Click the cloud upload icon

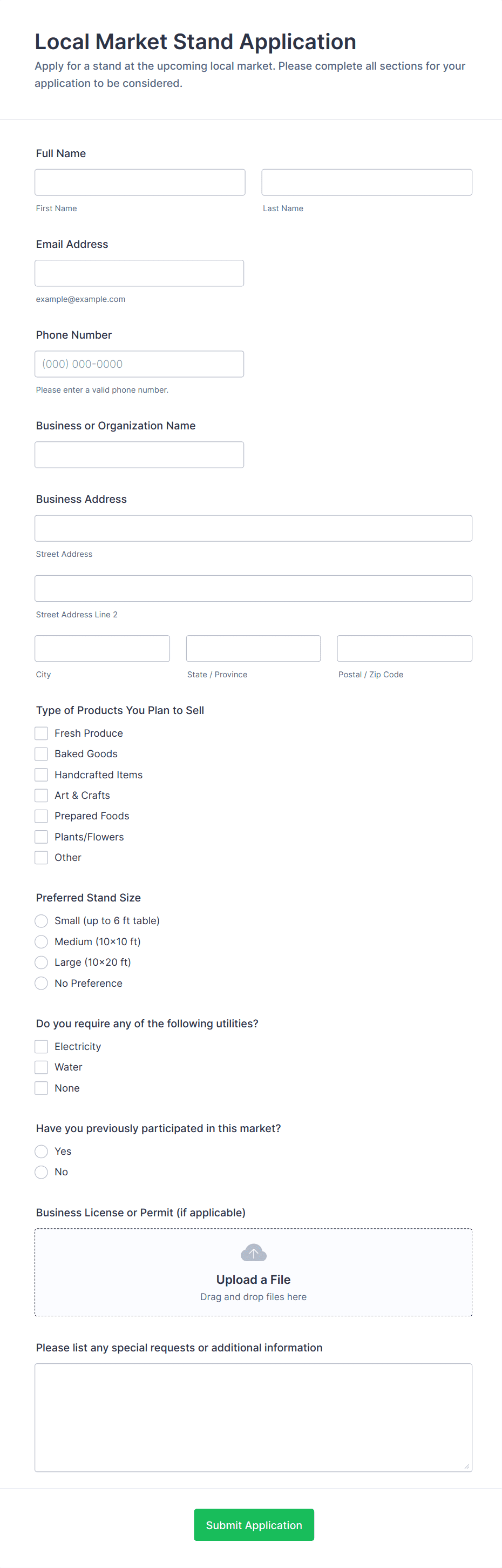click(253, 1252)
